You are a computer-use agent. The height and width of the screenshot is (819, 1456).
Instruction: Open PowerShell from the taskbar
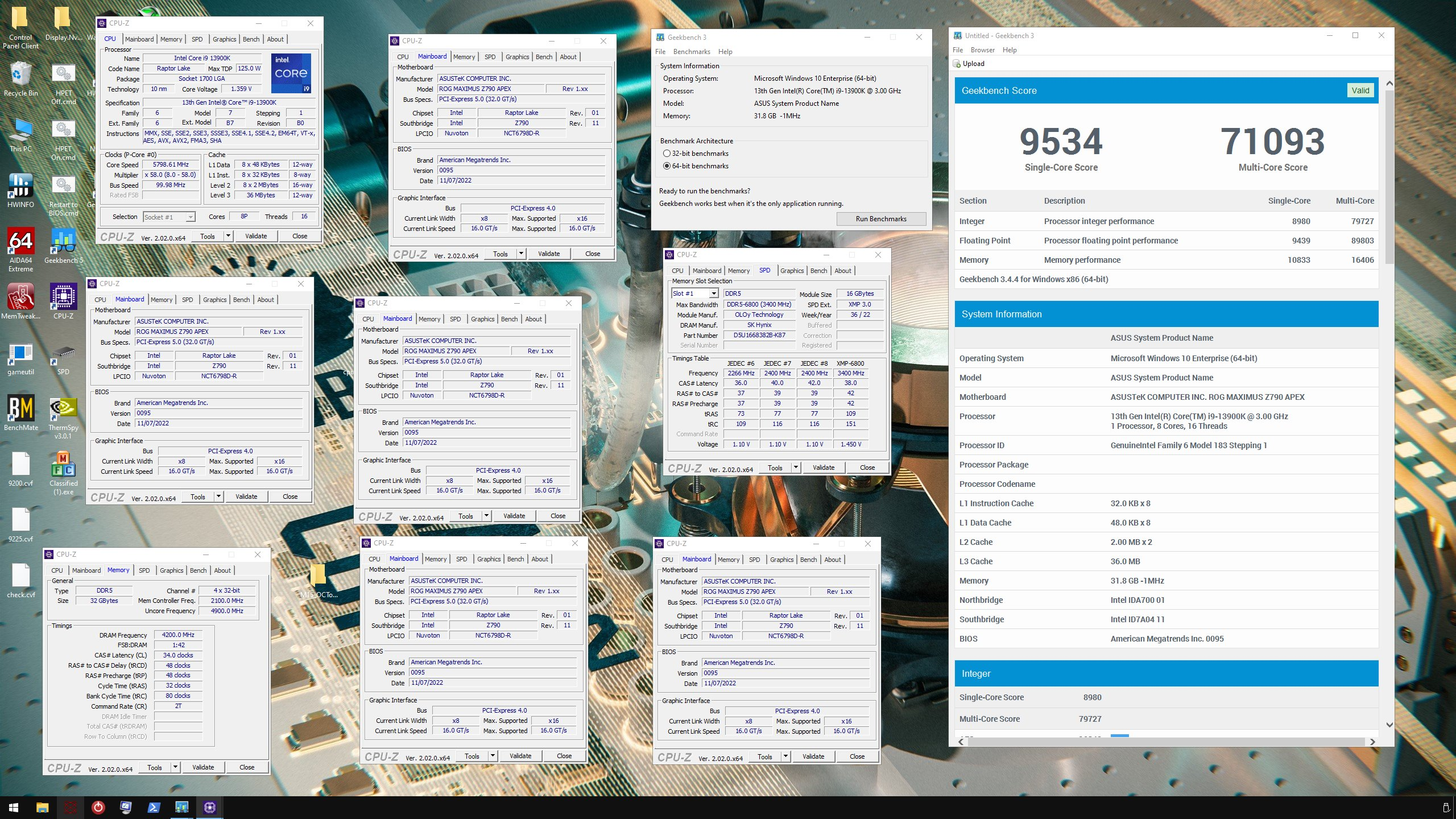154,807
